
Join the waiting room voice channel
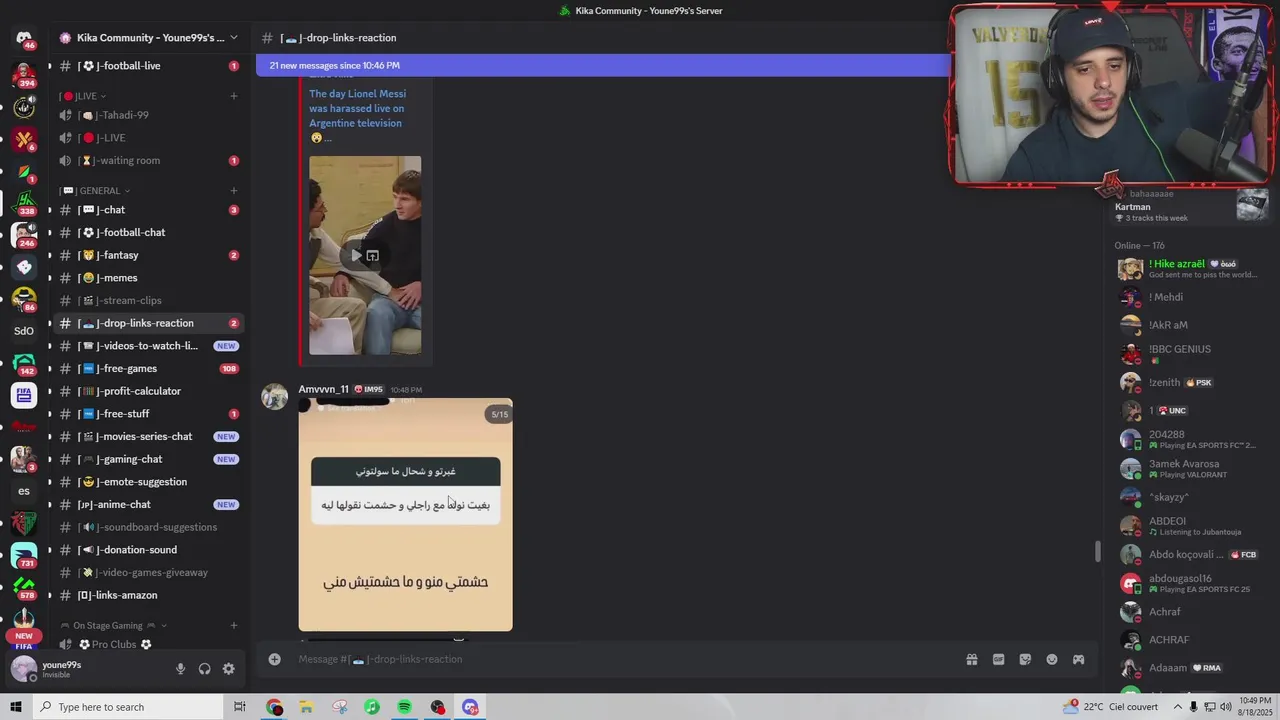pyautogui.click(x=148, y=160)
